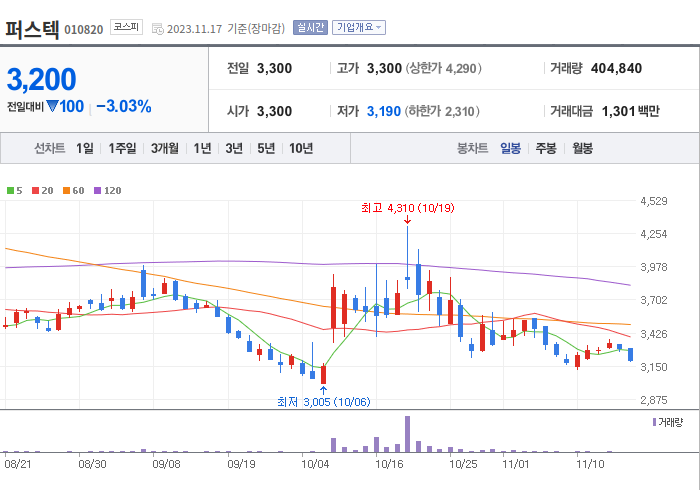Click the 하한가 2,310 text
Image resolution: width=700 pixels, height=490 pixels.
[442, 111]
